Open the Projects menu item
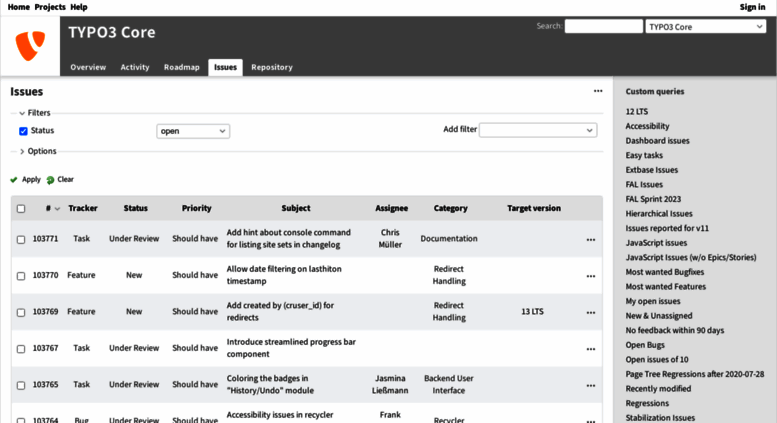This screenshot has height=423, width=777. 50,7
